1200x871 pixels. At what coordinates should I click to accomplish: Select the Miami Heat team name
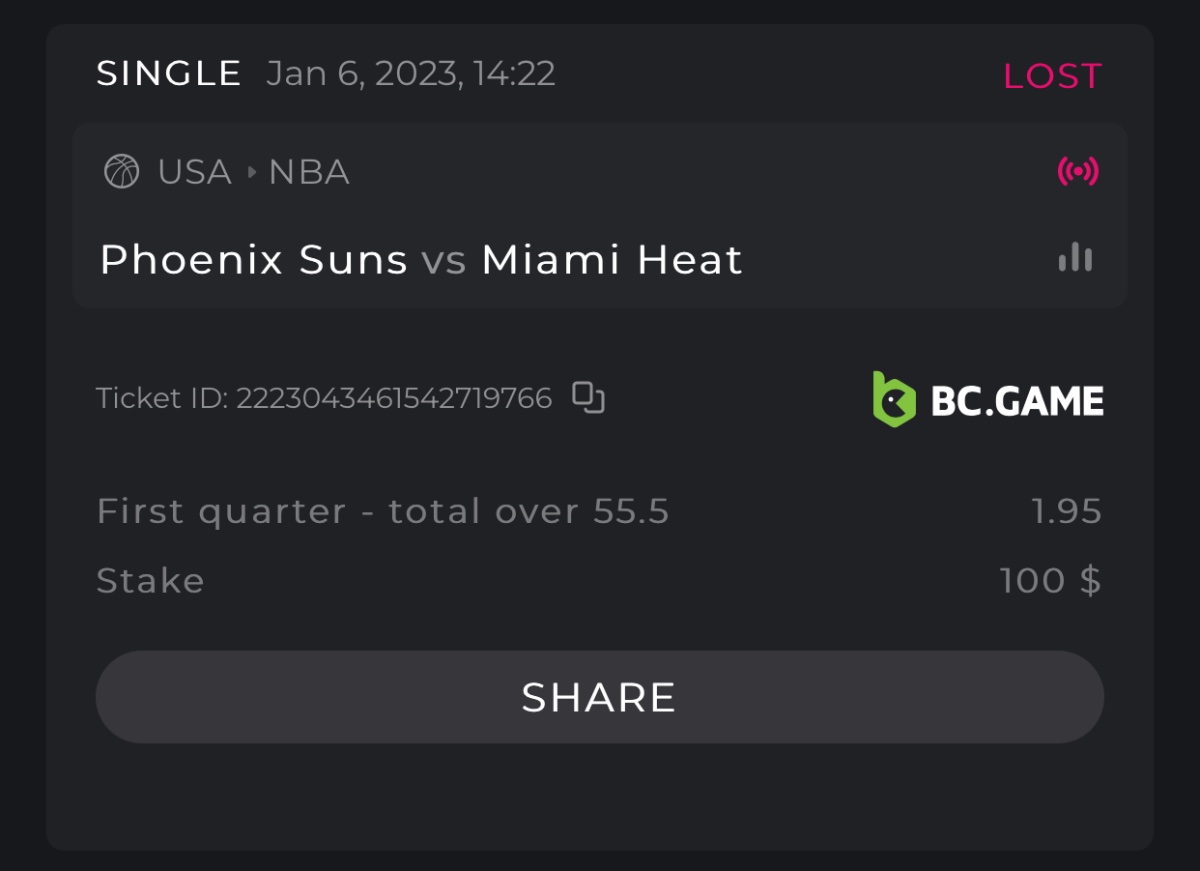point(612,260)
